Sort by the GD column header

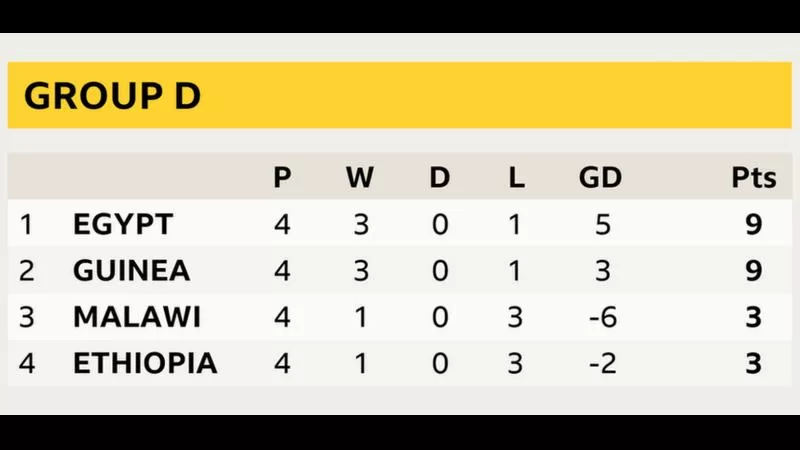coord(600,178)
